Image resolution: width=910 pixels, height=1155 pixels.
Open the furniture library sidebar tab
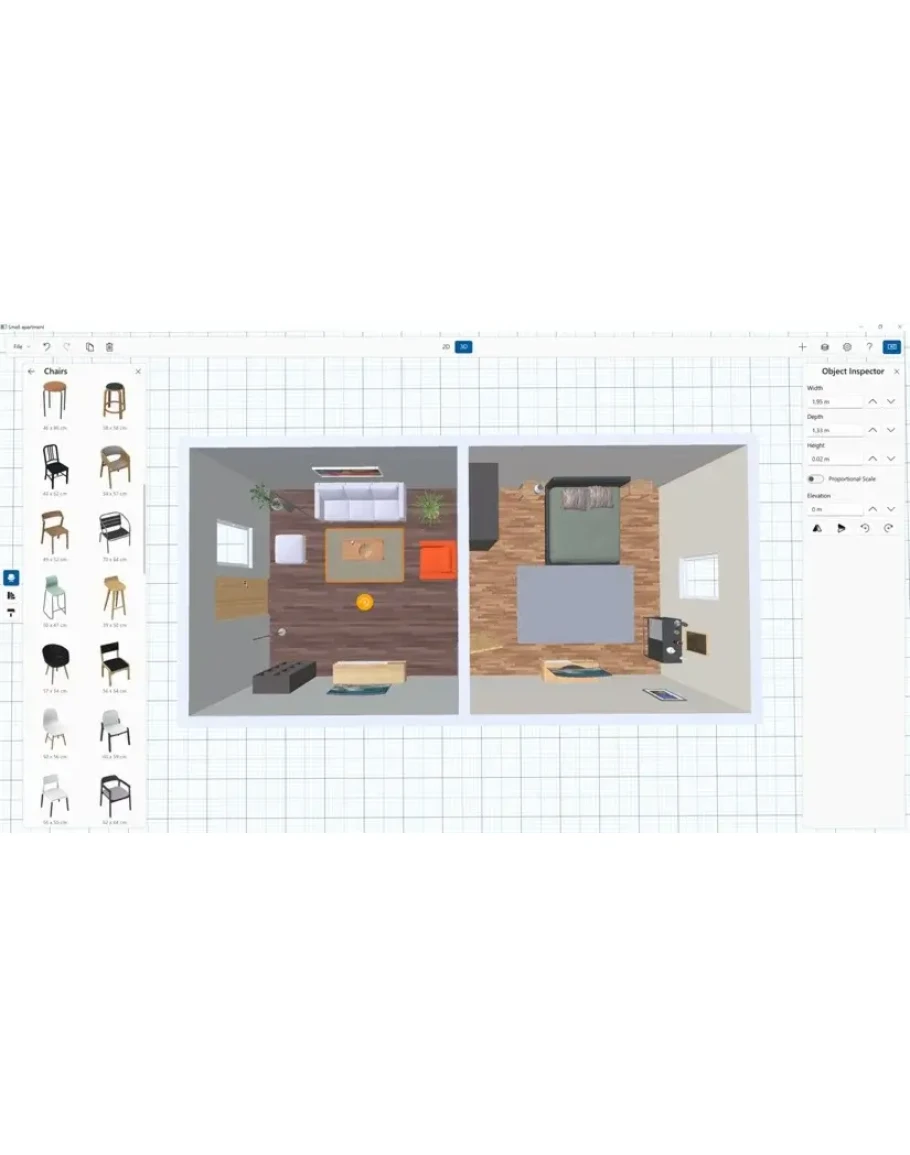11,578
